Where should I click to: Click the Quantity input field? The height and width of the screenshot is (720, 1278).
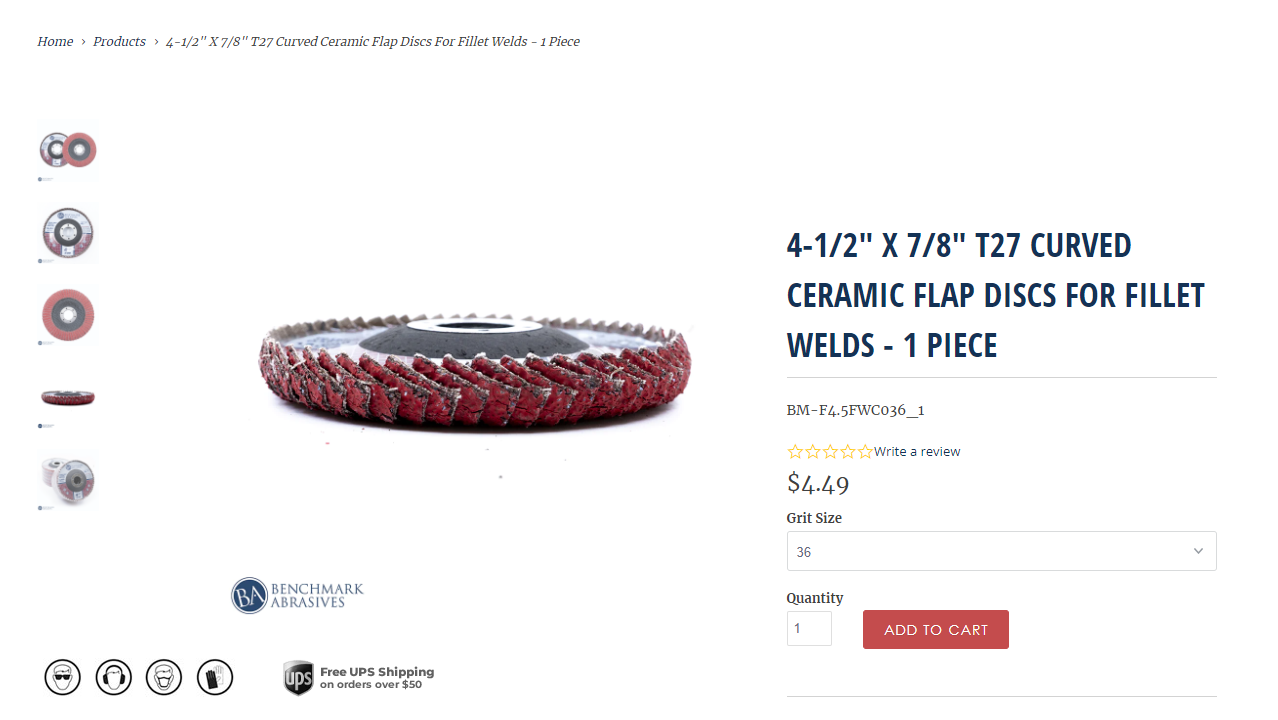(x=809, y=629)
